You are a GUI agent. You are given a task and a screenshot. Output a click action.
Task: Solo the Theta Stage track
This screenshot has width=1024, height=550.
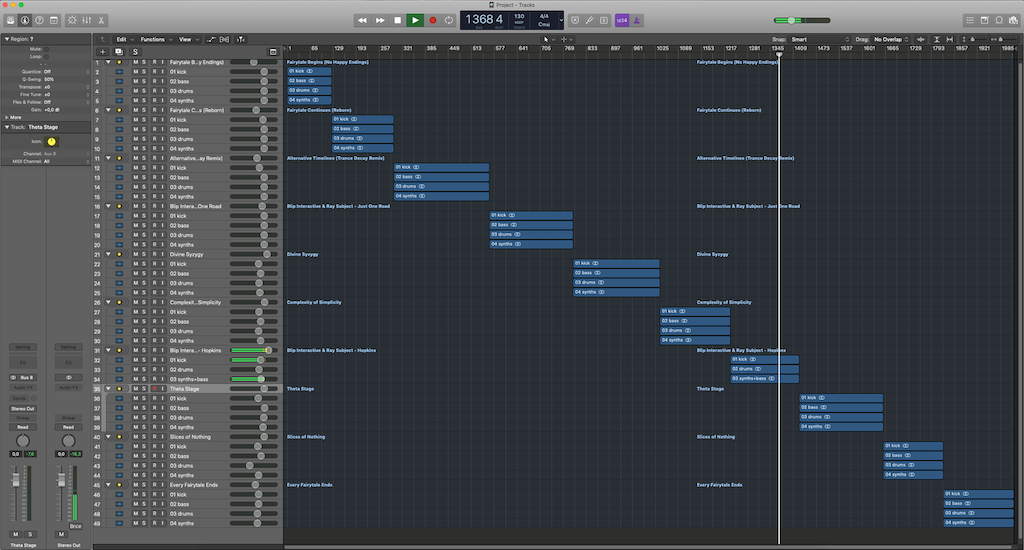(145, 389)
